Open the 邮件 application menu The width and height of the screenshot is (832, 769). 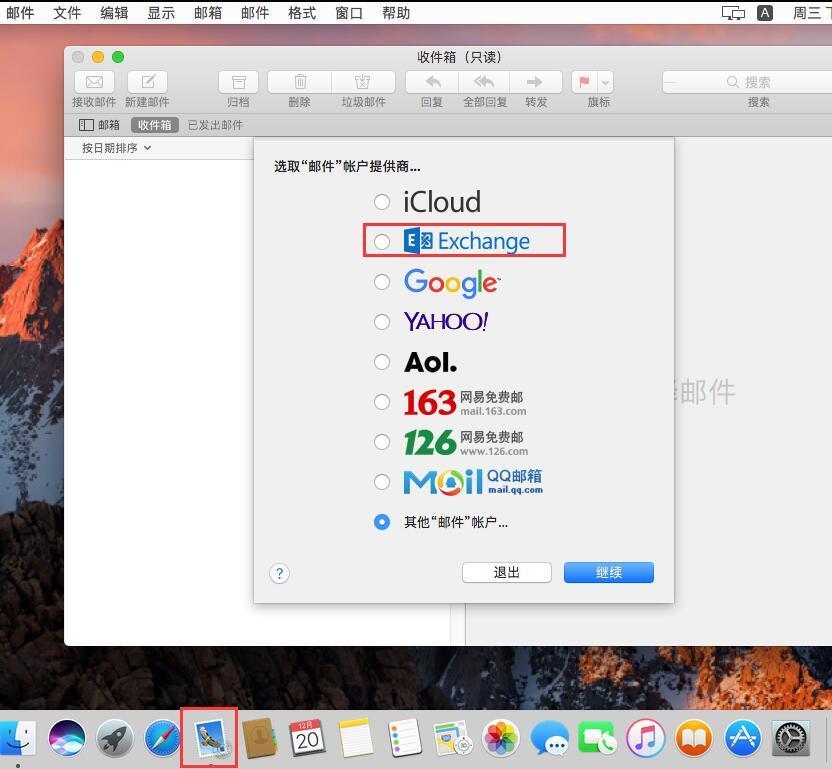coord(20,13)
